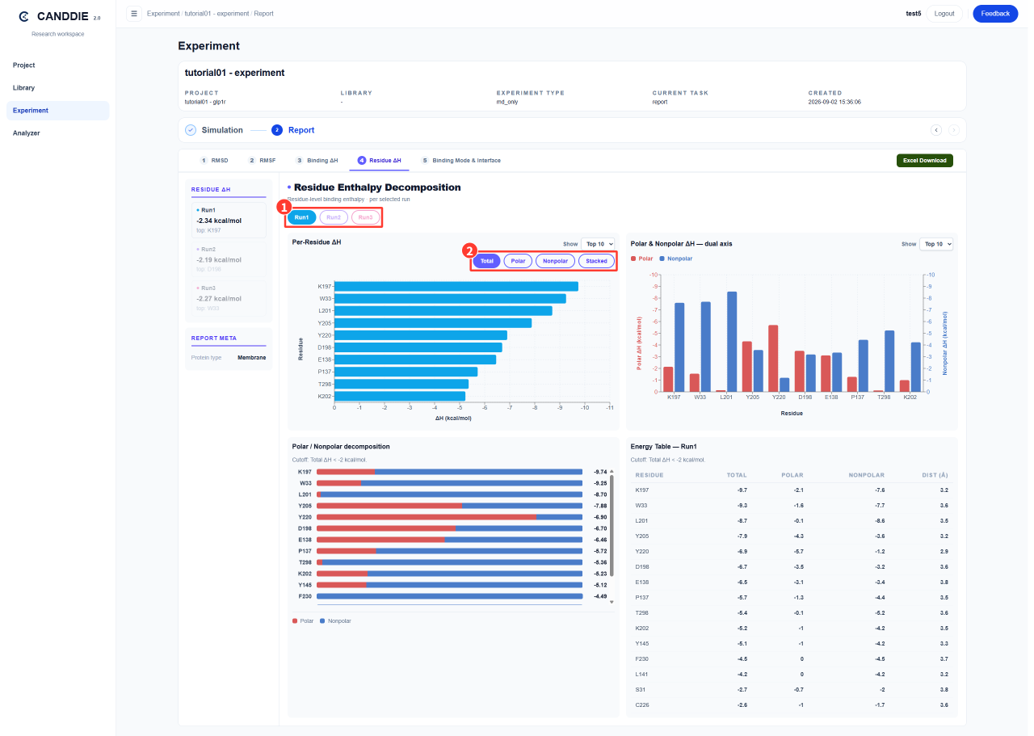Click the Polar legend marker below decomposition chart

[x=295, y=621]
